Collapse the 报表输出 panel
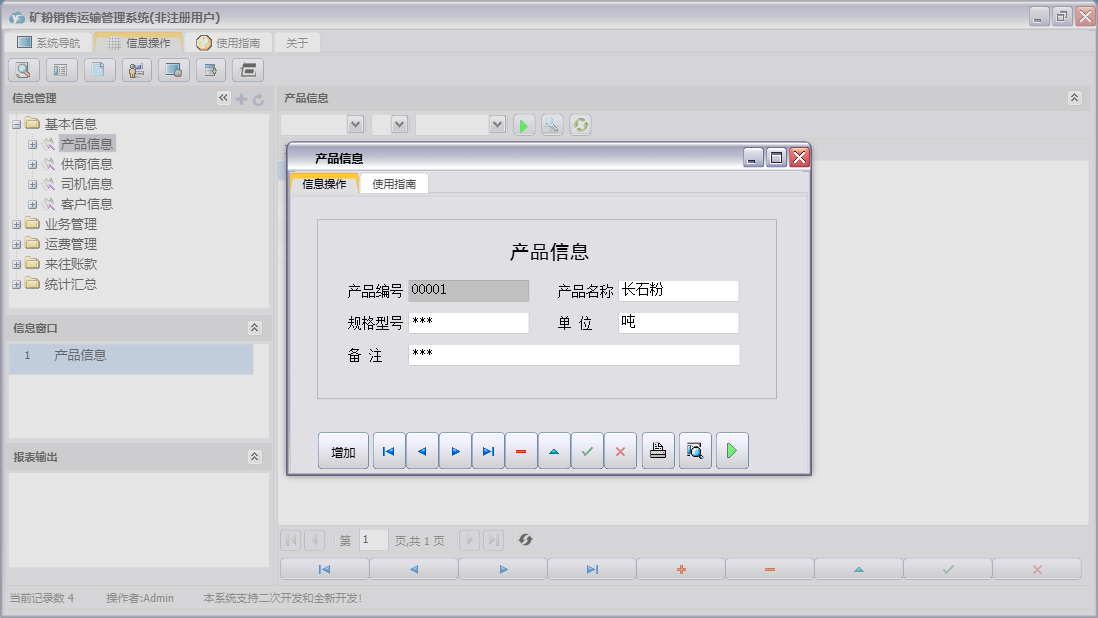The width and height of the screenshot is (1098, 618). 254,457
